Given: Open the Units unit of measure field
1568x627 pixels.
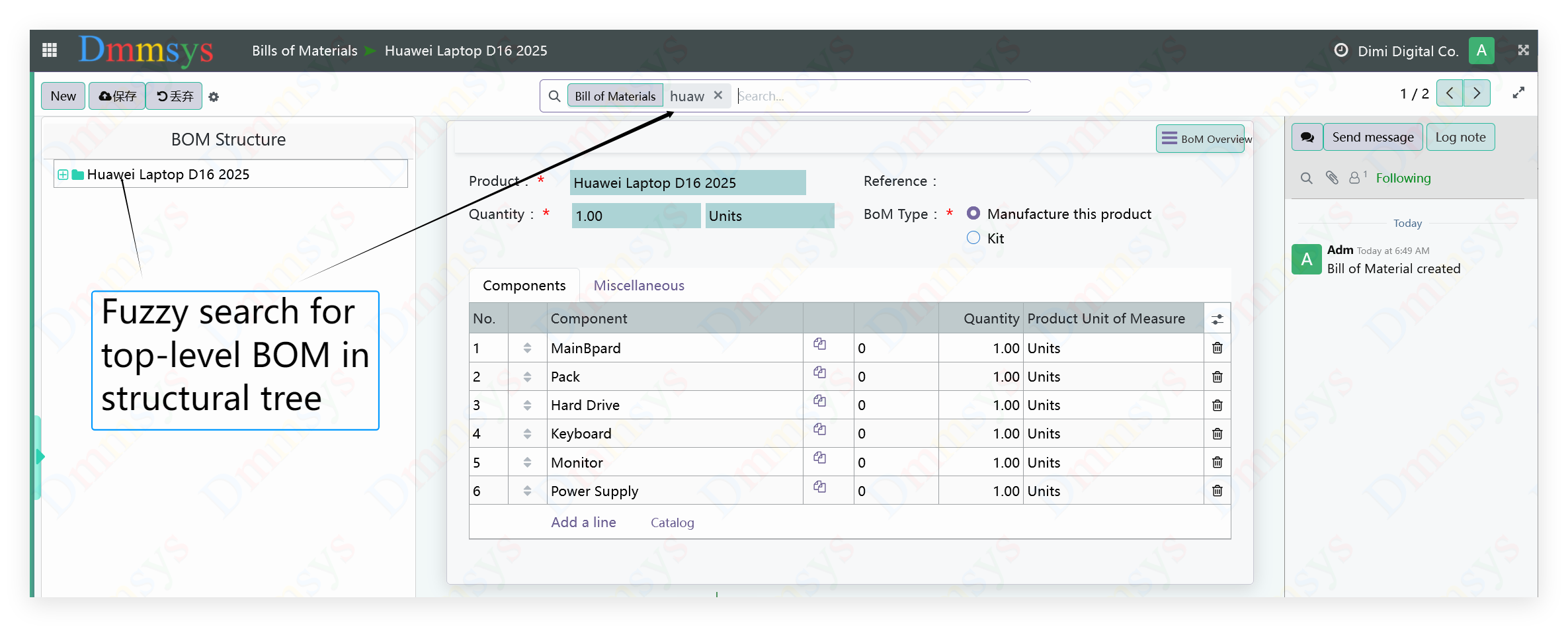Looking at the screenshot, I should (x=770, y=216).
